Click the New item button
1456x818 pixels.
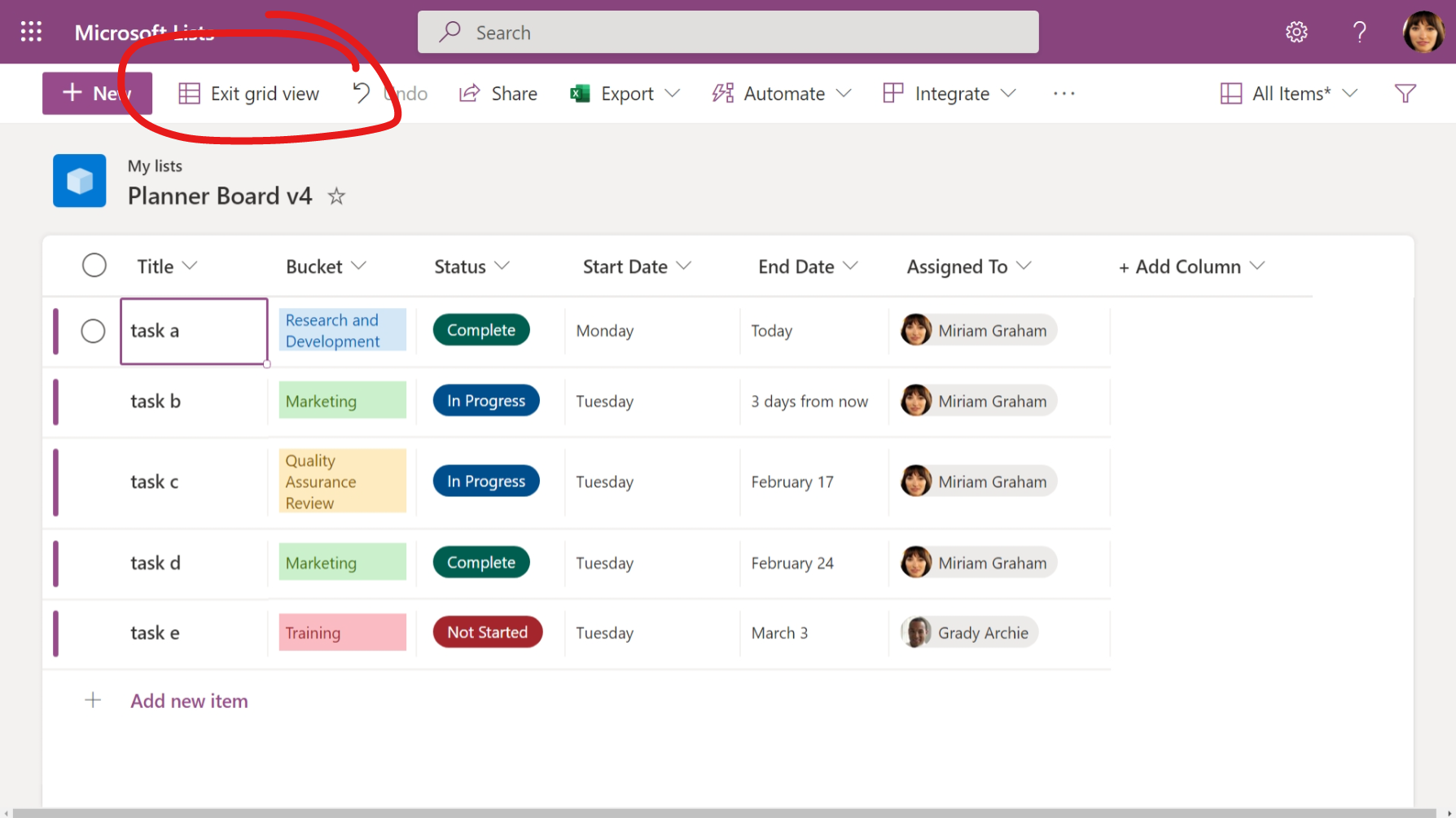(x=97, y=93)
